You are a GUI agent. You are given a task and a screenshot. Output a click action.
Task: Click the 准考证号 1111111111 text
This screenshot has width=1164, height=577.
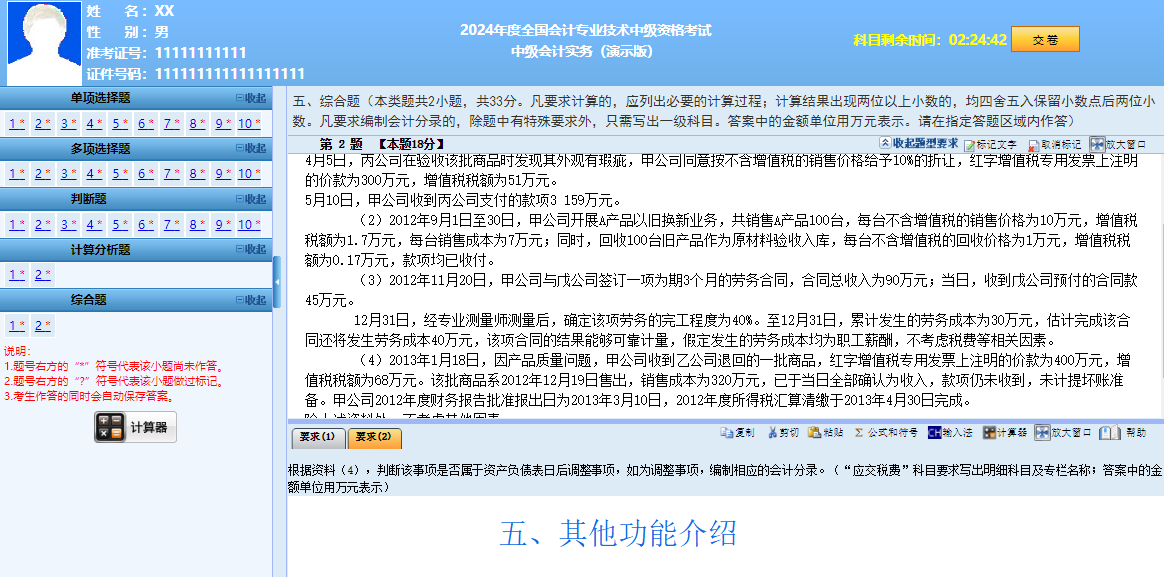(166, 53)
